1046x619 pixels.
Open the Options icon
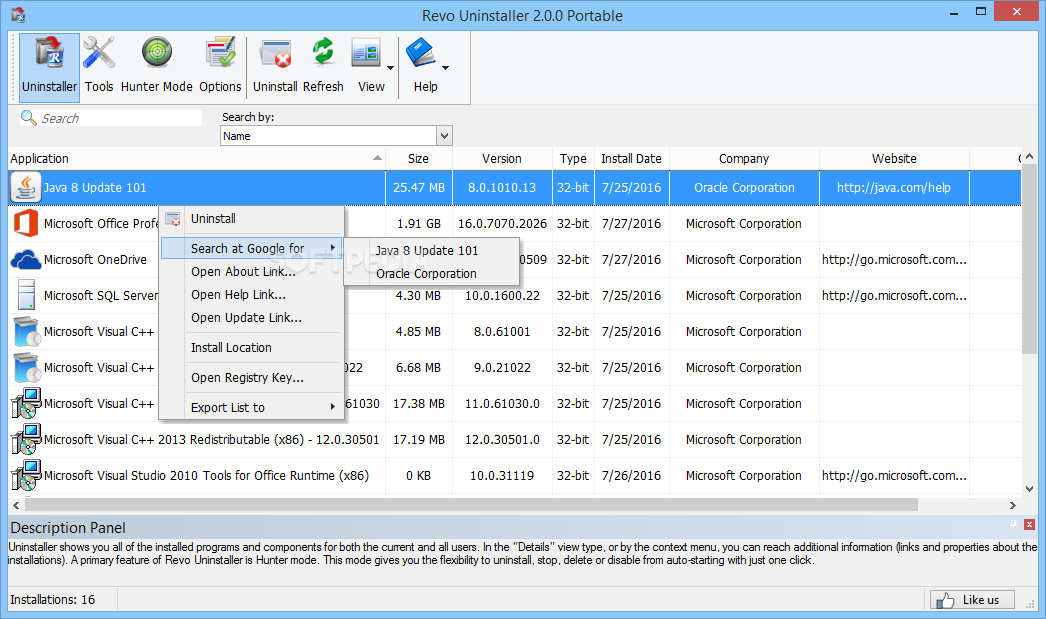220,63
